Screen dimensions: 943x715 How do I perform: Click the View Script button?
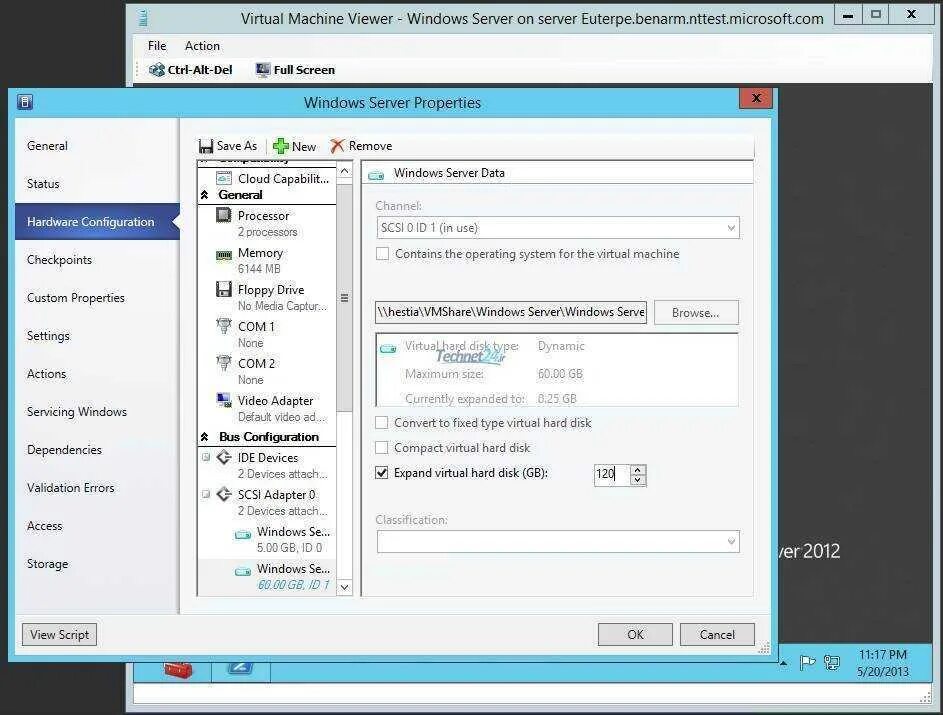(x=60, y=634)
